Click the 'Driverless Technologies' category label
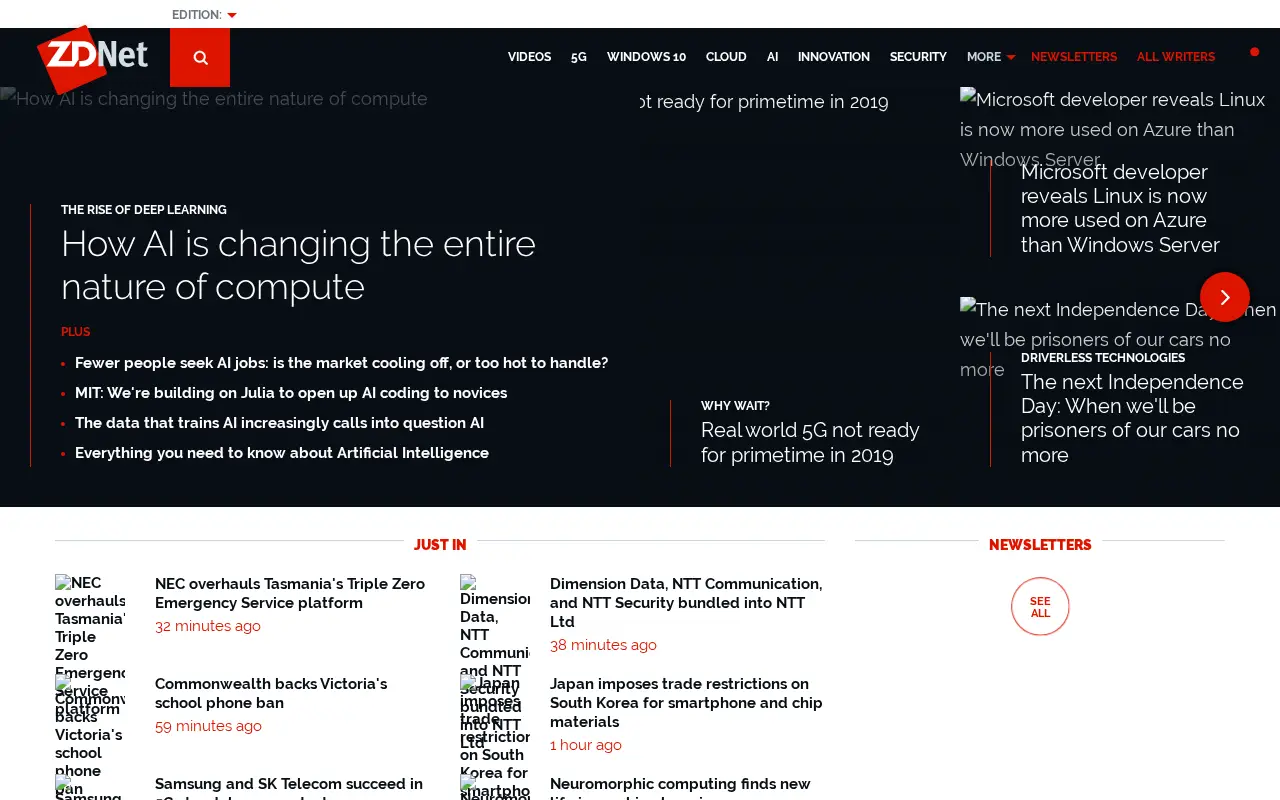Viewport: 1280px width, 800px height. [1103, 358]
